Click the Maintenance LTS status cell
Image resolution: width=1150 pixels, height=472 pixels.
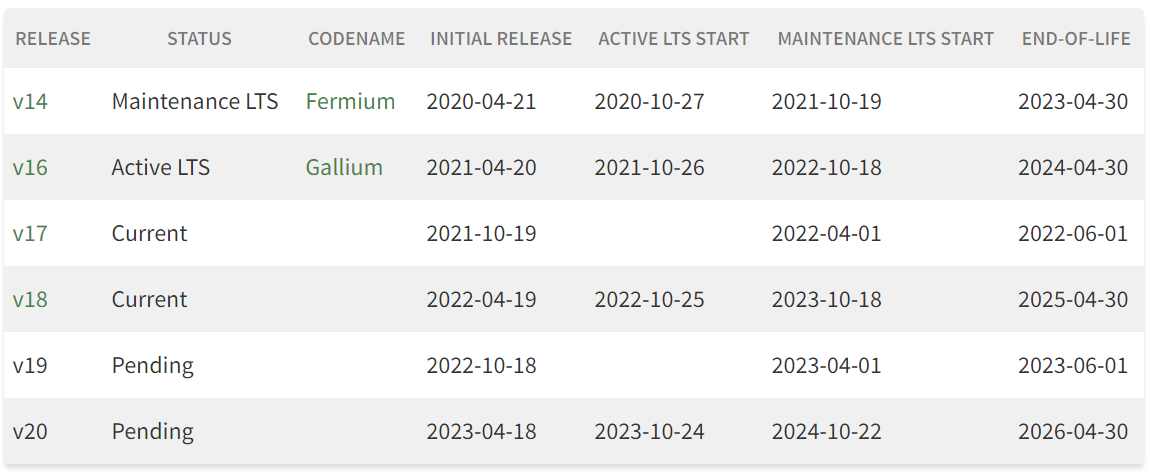[195, 101]
